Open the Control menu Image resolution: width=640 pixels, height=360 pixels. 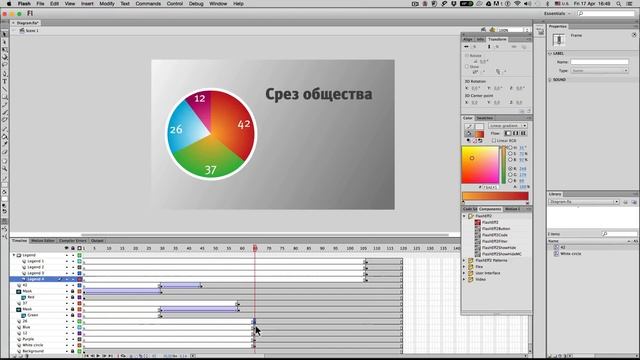pyautogui.click(x=175, y=4)
